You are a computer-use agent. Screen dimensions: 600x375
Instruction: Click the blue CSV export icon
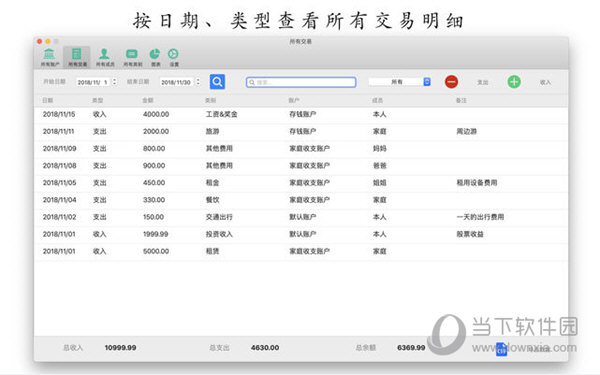pos(501,349)
